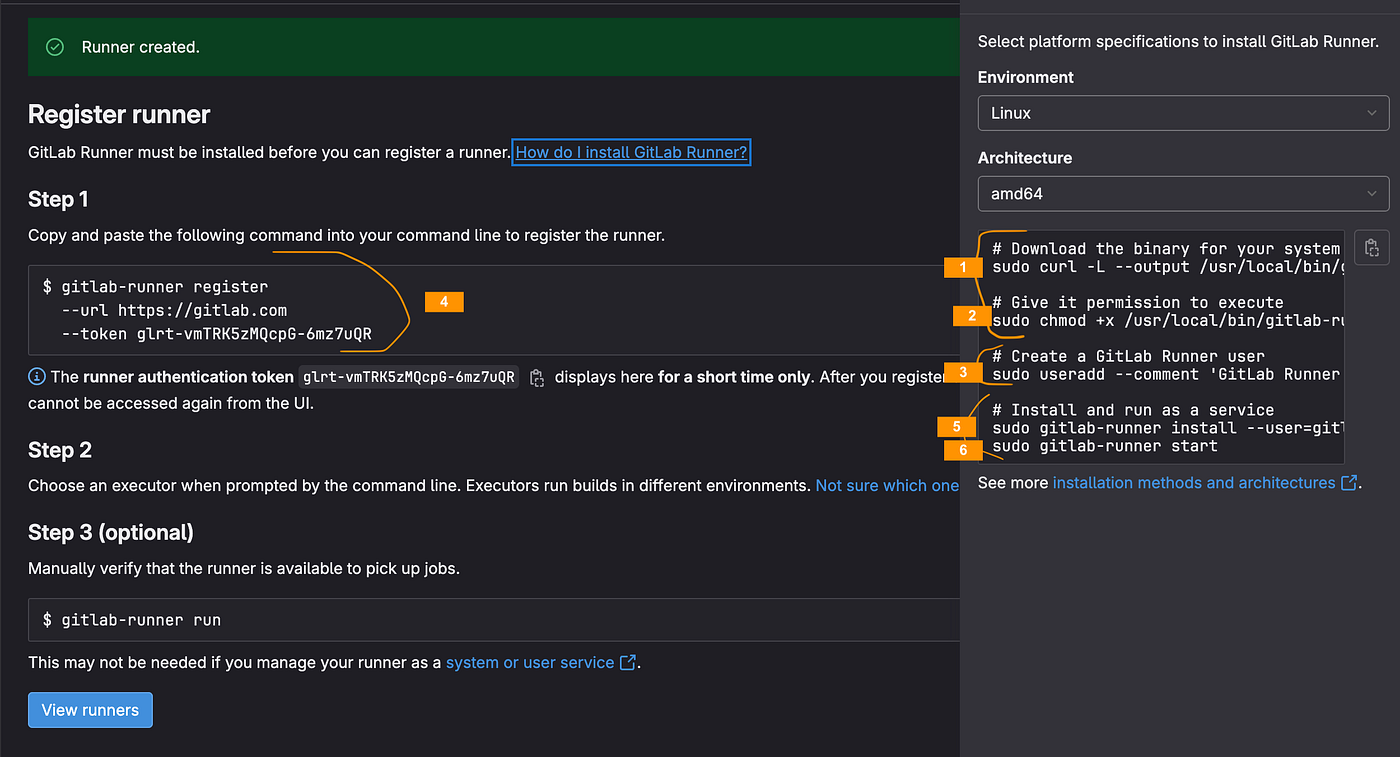Click the sudo useradd --comment line
Screen dimensions: 1400x757
click(x=1166, y=375)
